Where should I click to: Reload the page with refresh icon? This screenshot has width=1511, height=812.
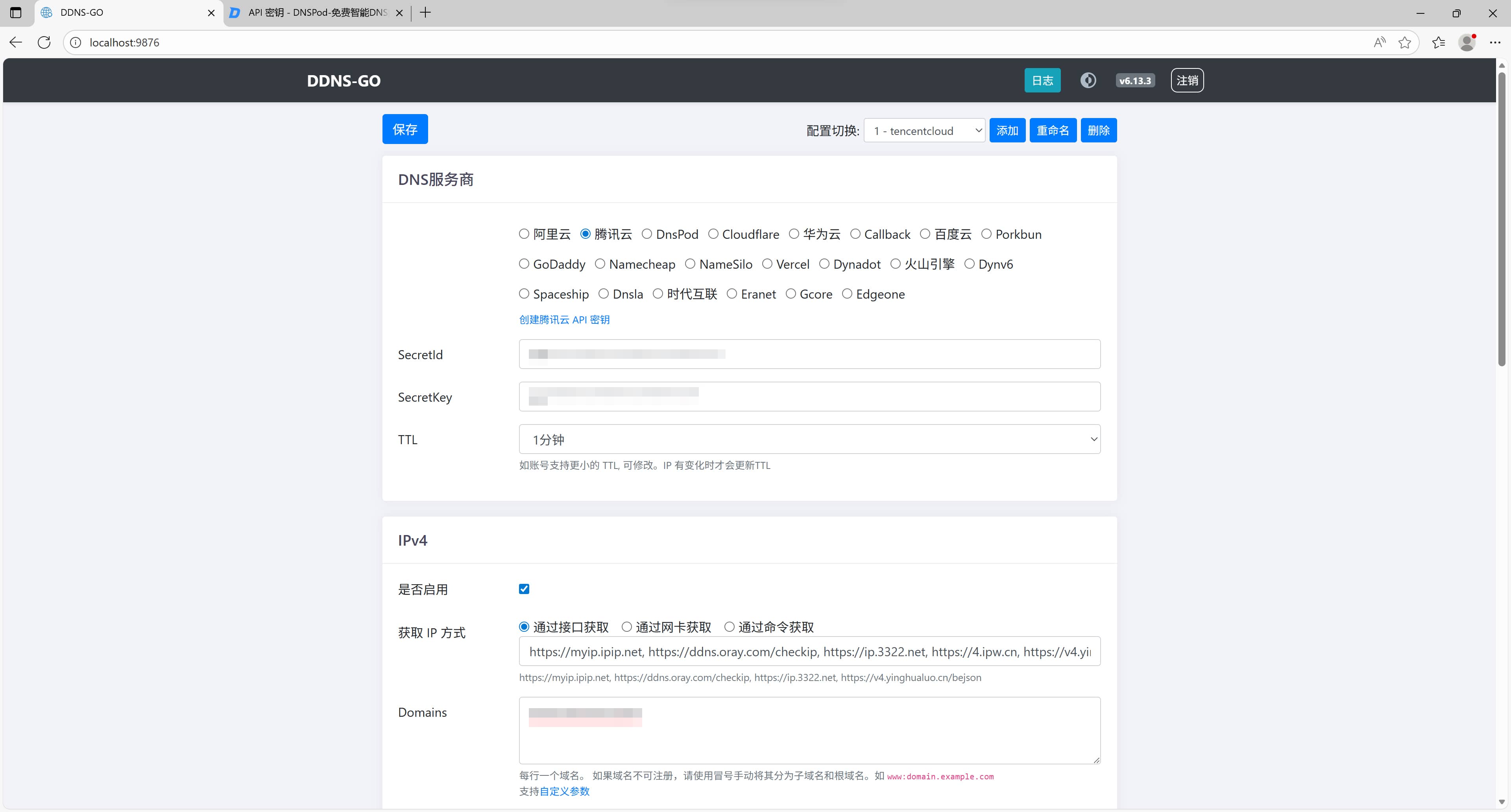[44, 42]
